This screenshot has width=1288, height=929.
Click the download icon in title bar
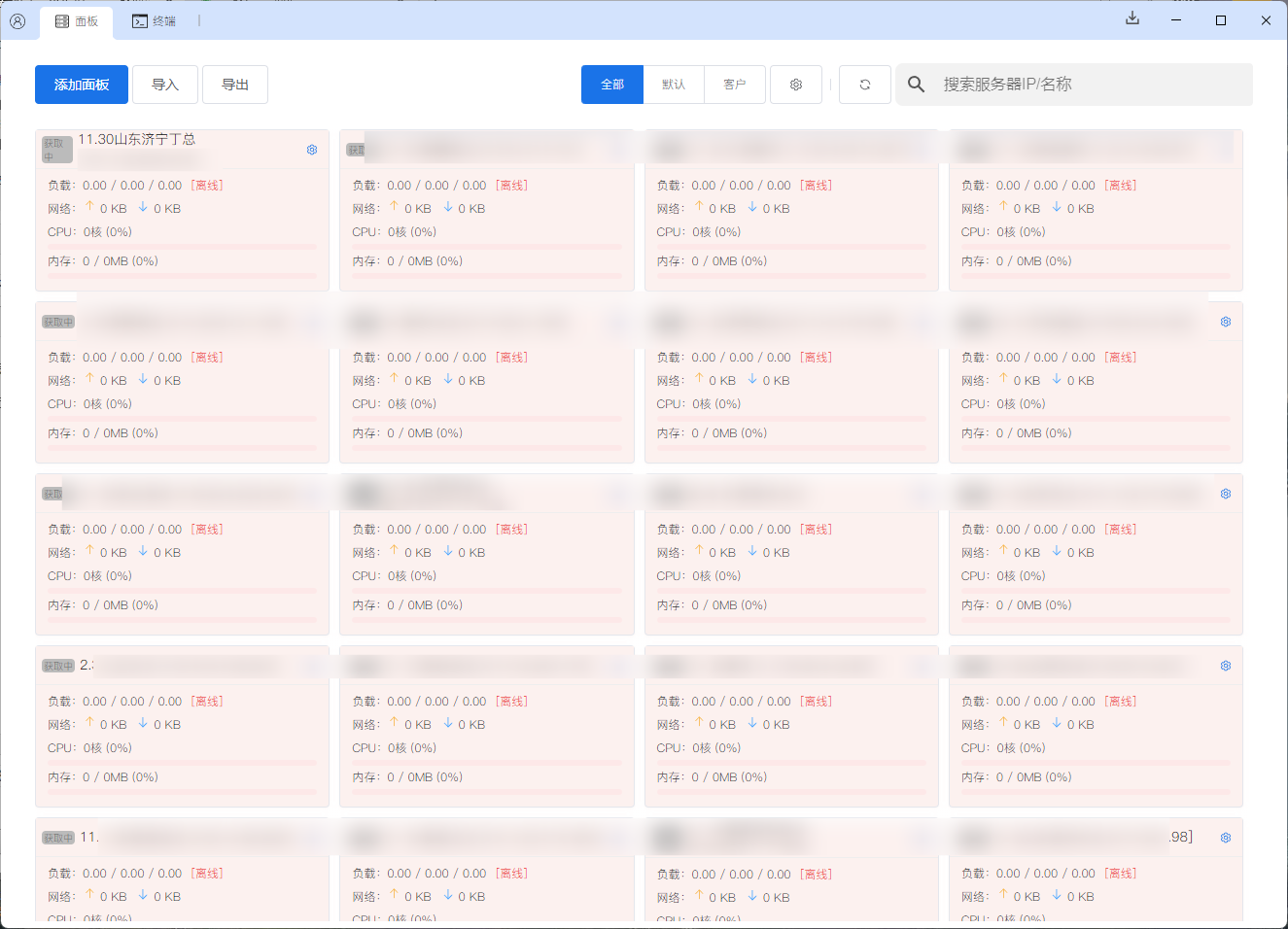tap(1132, 18)
